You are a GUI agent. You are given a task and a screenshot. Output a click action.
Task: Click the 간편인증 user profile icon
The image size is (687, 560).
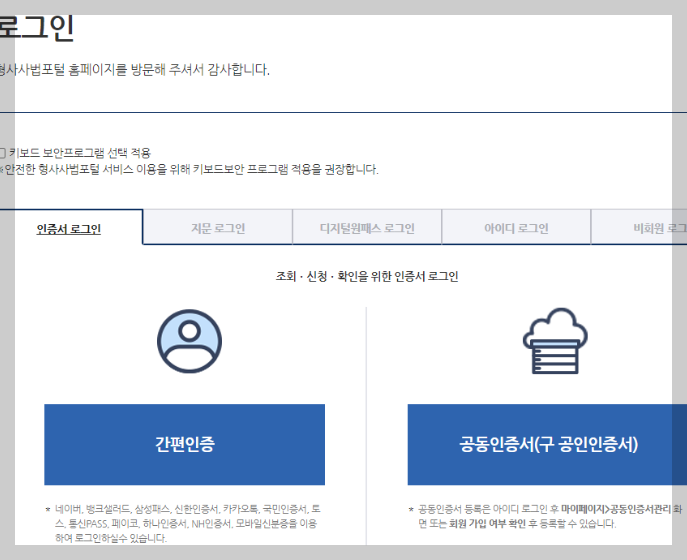[189, 341]
